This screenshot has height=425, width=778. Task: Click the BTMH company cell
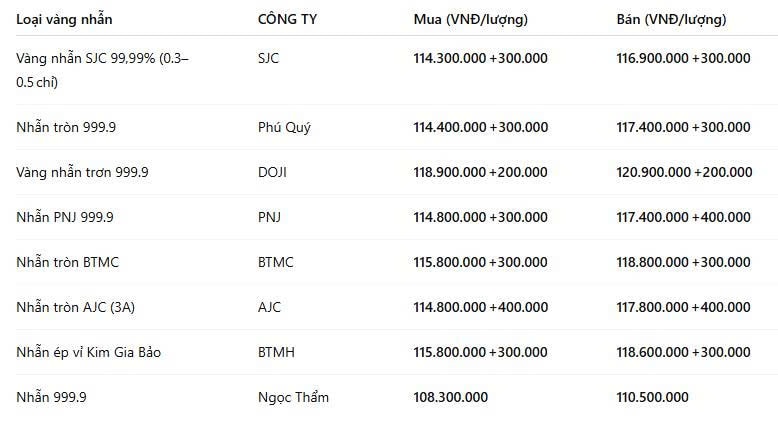pos(276,352)
